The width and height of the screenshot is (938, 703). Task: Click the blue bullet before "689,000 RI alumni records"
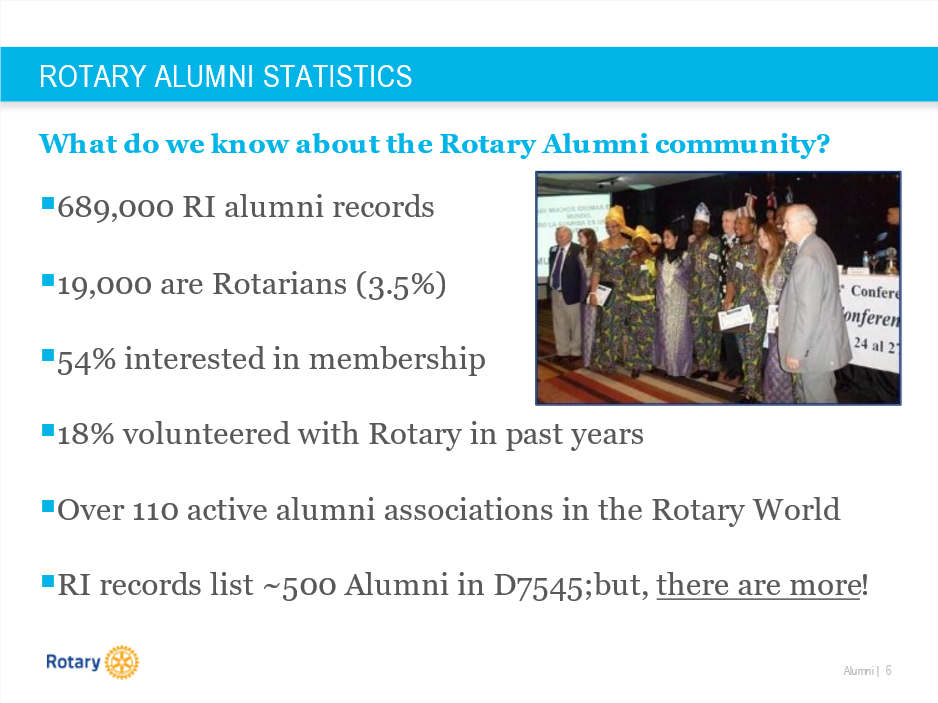(x=48, y=204)
